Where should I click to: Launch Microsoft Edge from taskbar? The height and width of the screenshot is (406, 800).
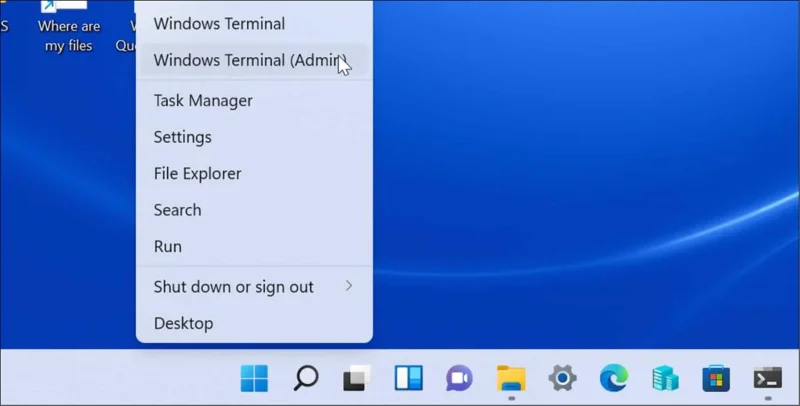pos(614,378)
